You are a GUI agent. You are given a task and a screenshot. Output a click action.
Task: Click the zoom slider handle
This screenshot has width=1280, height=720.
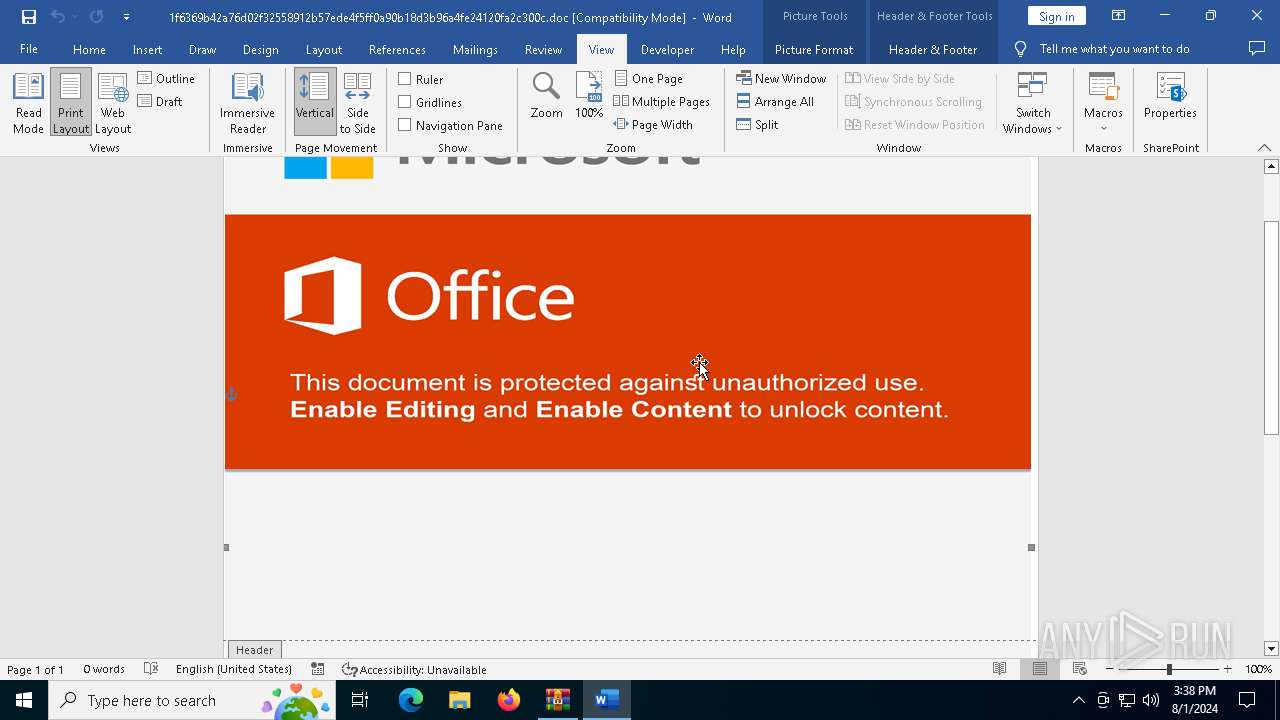coord(1169,669)
